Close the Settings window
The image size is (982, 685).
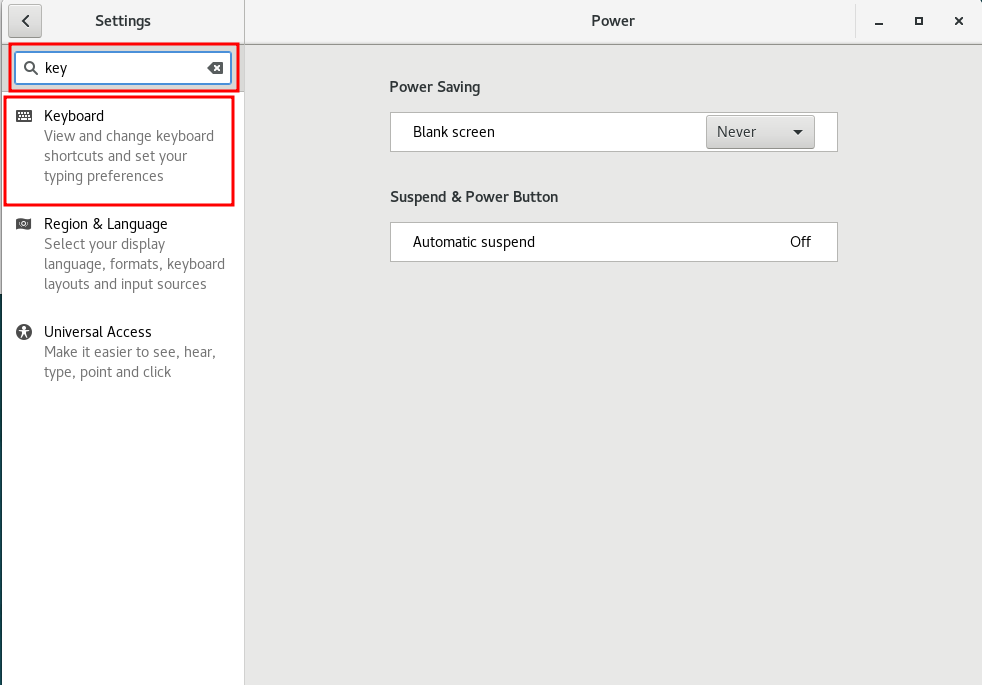coord(959,21)
